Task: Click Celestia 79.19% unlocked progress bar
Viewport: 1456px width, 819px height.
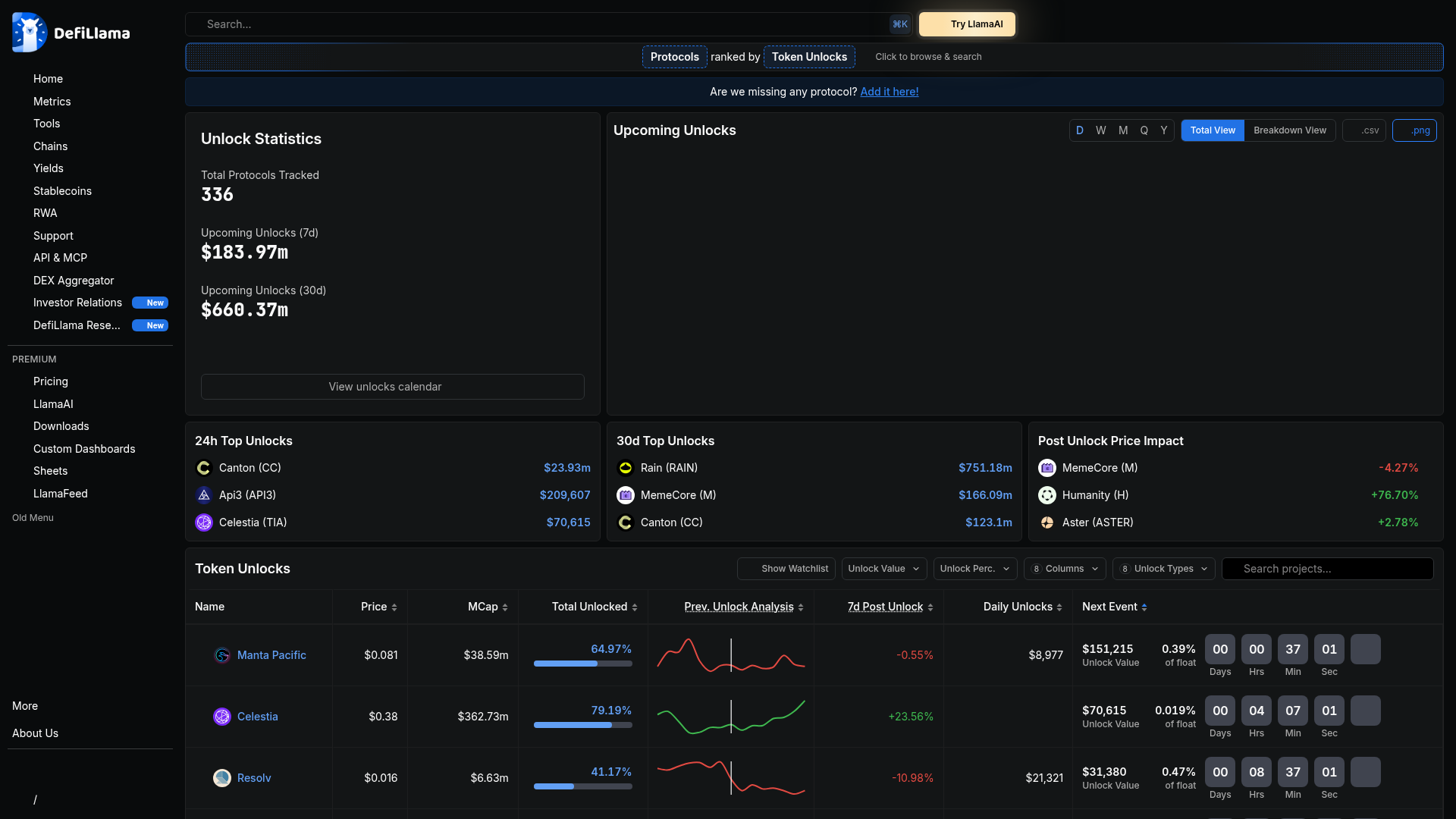Action: tap(582, 725)
